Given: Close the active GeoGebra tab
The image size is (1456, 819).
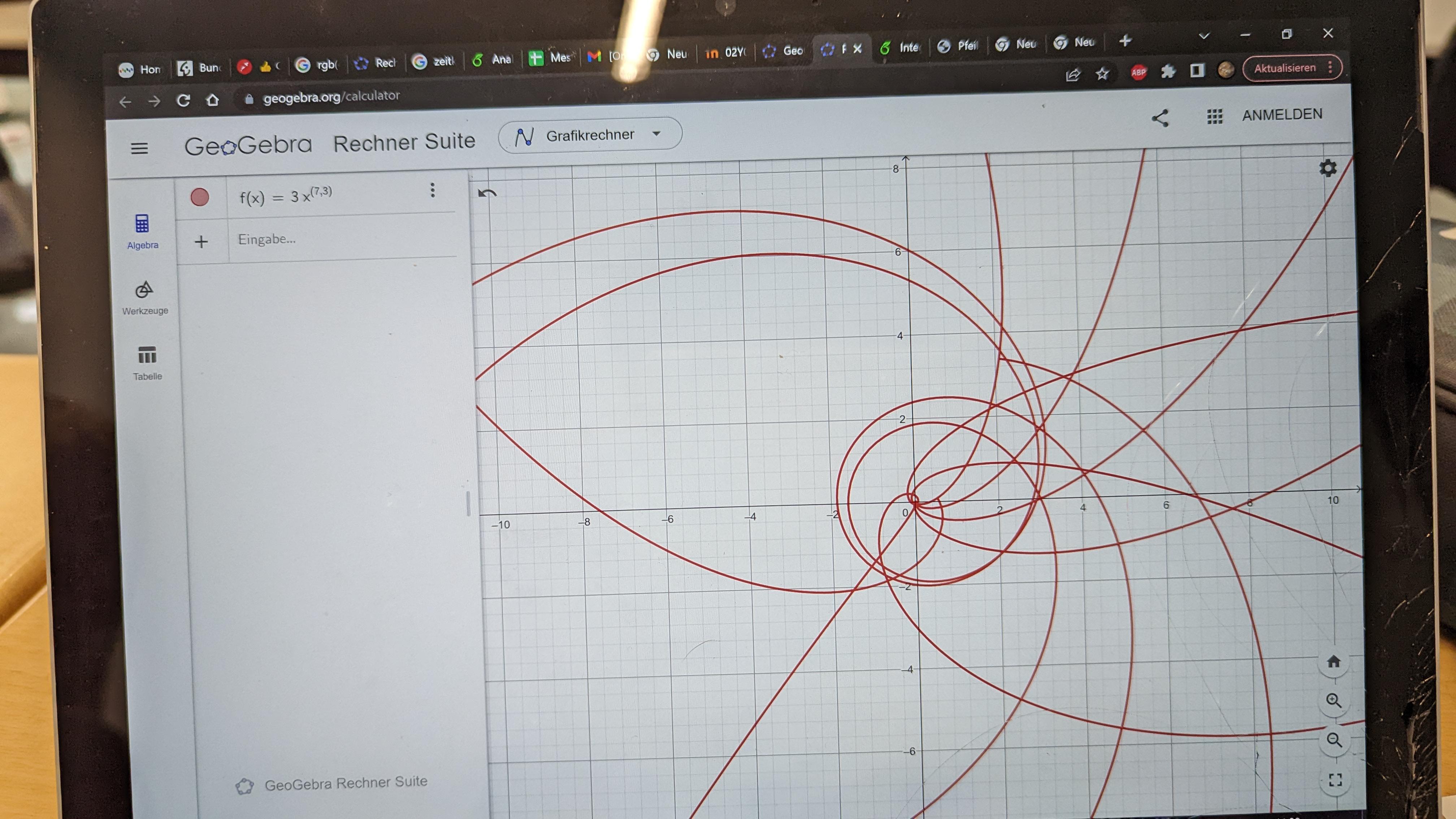Looking at the screenshot, I should [857, 49].
